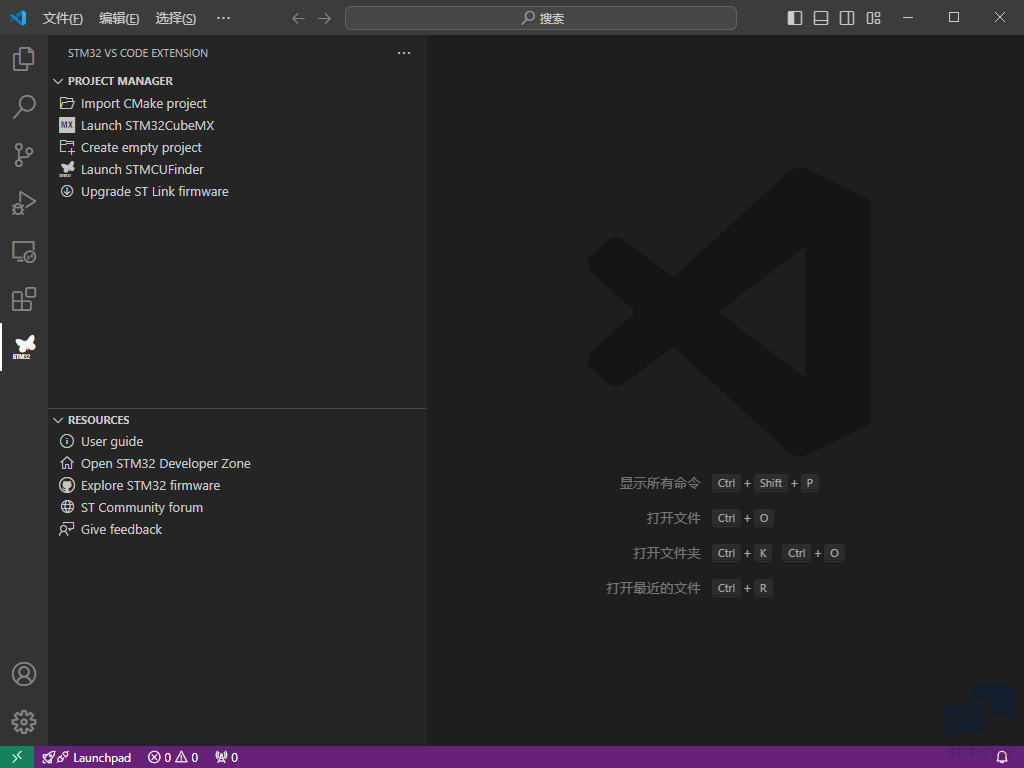This screenshot has height=768, width=1024.
Task: Open the Manage gear icon
Action: coord(24,722)
